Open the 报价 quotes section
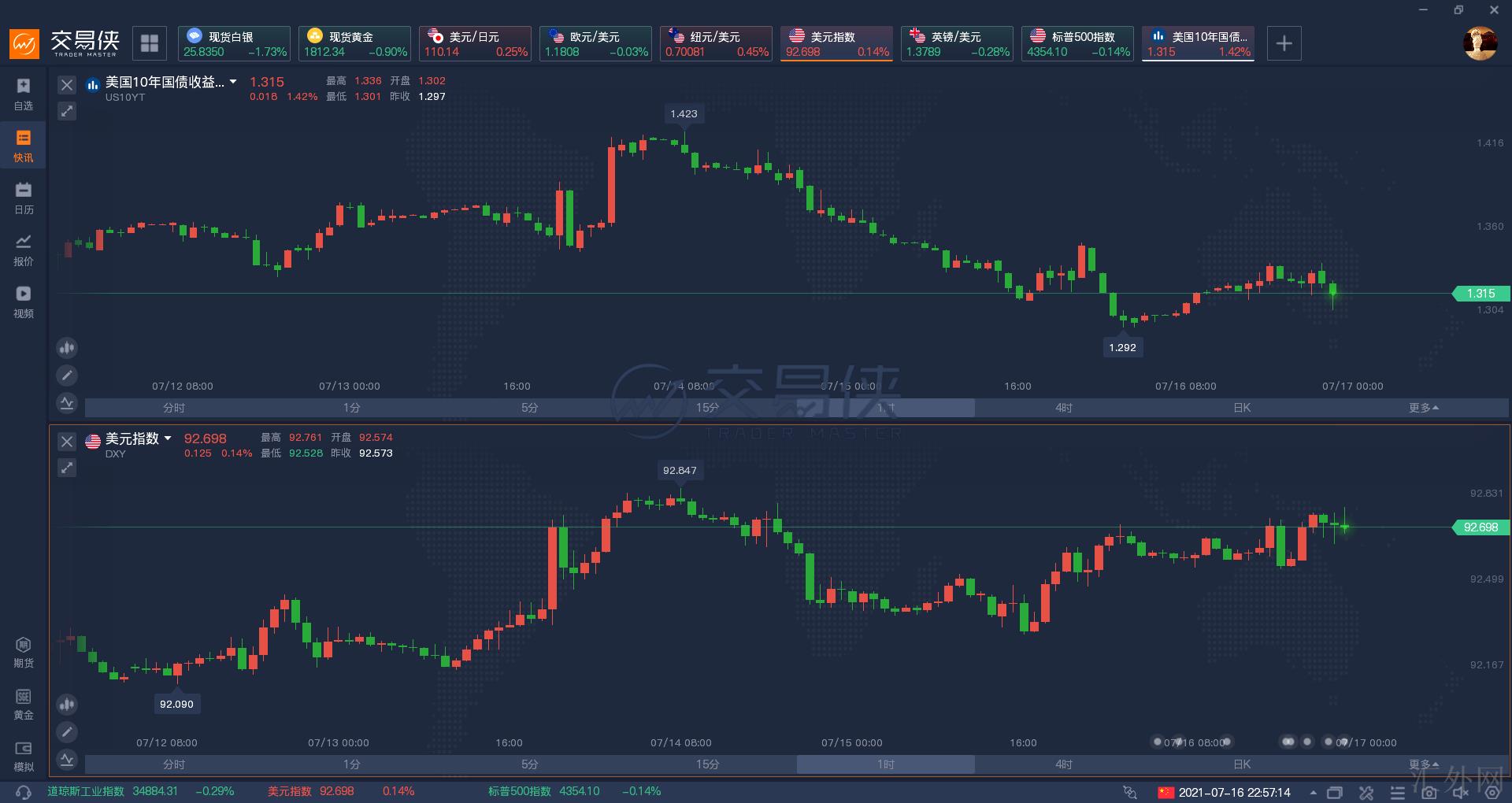This screenshot has width=1512, height=803. (x=24, y=250)
